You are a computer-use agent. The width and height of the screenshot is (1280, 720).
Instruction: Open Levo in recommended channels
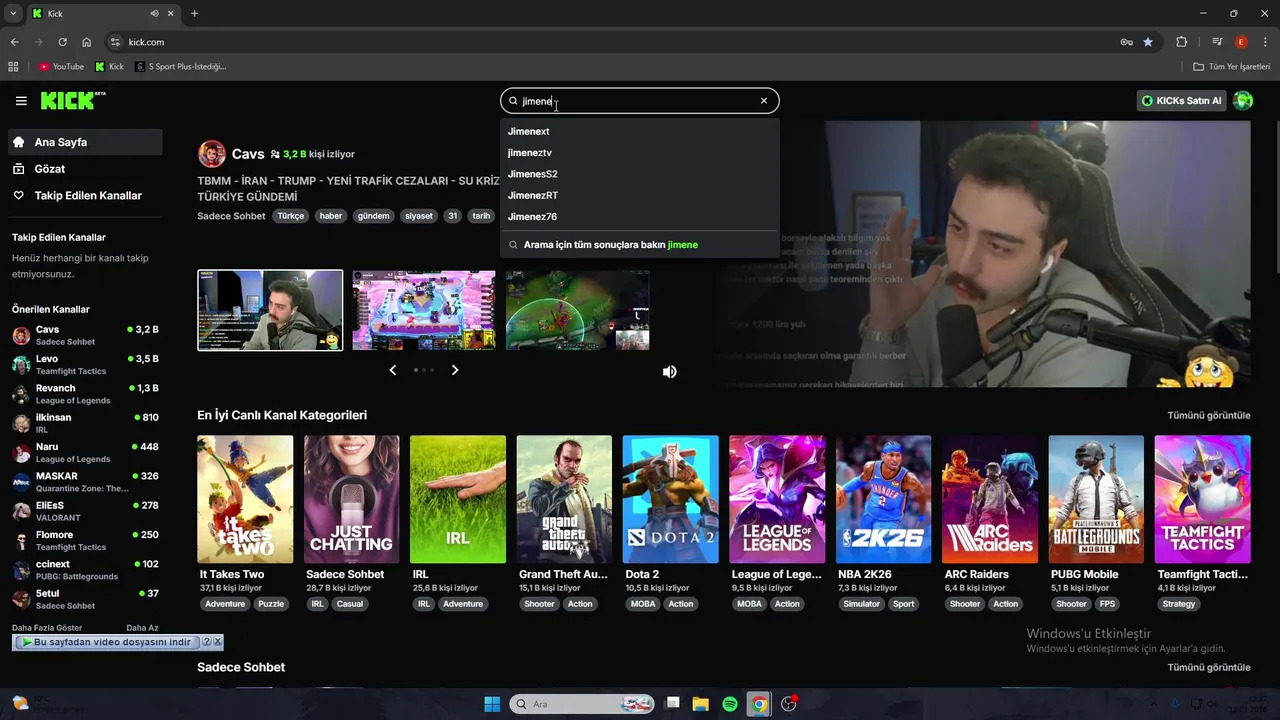(85, 365)
